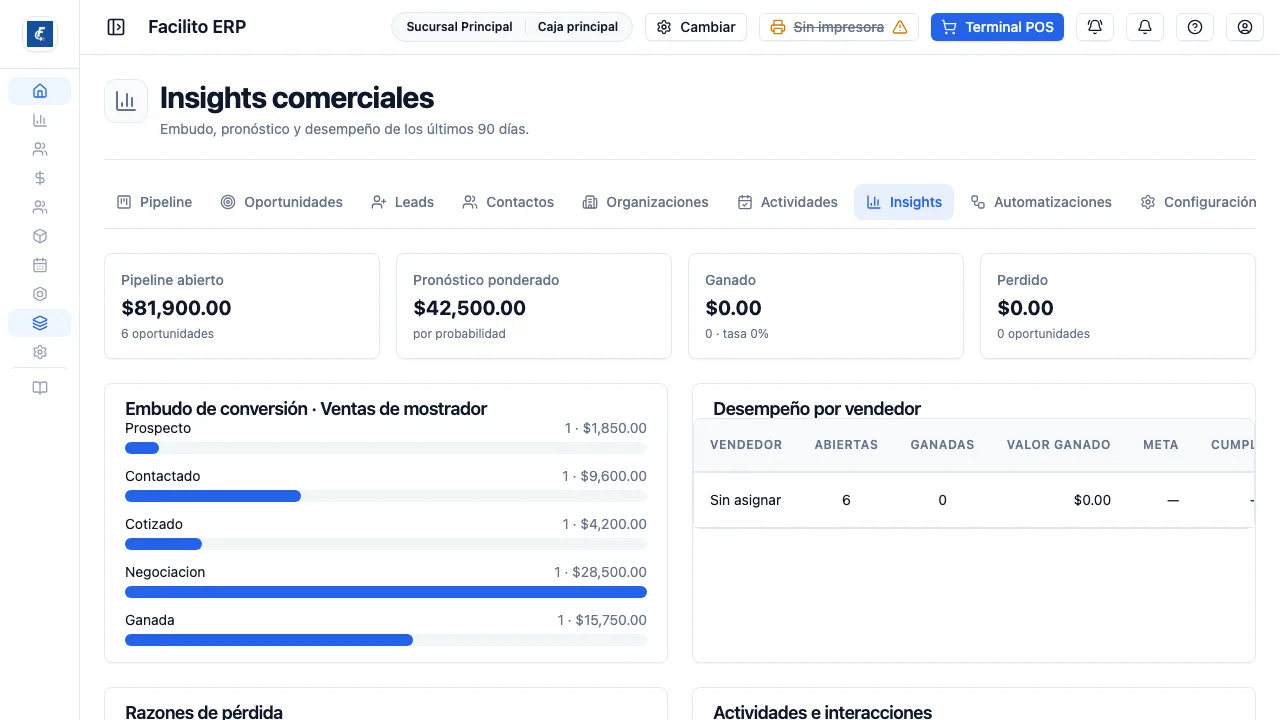1280x720 pixels.
Task: Open the calendar sidebar icon
Action: coord(40,265)
